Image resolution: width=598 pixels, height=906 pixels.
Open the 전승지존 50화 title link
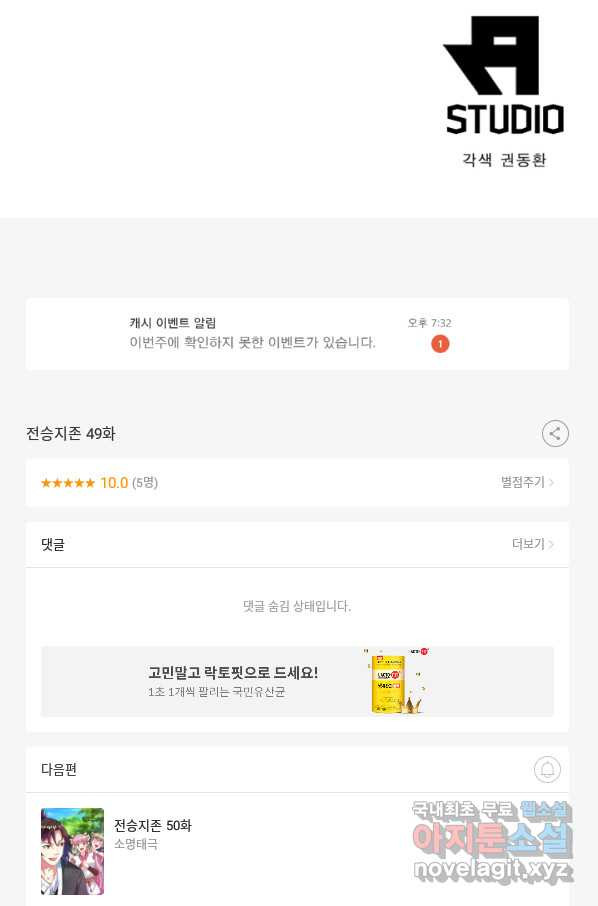pyautogui.click(x=153, y=825)
